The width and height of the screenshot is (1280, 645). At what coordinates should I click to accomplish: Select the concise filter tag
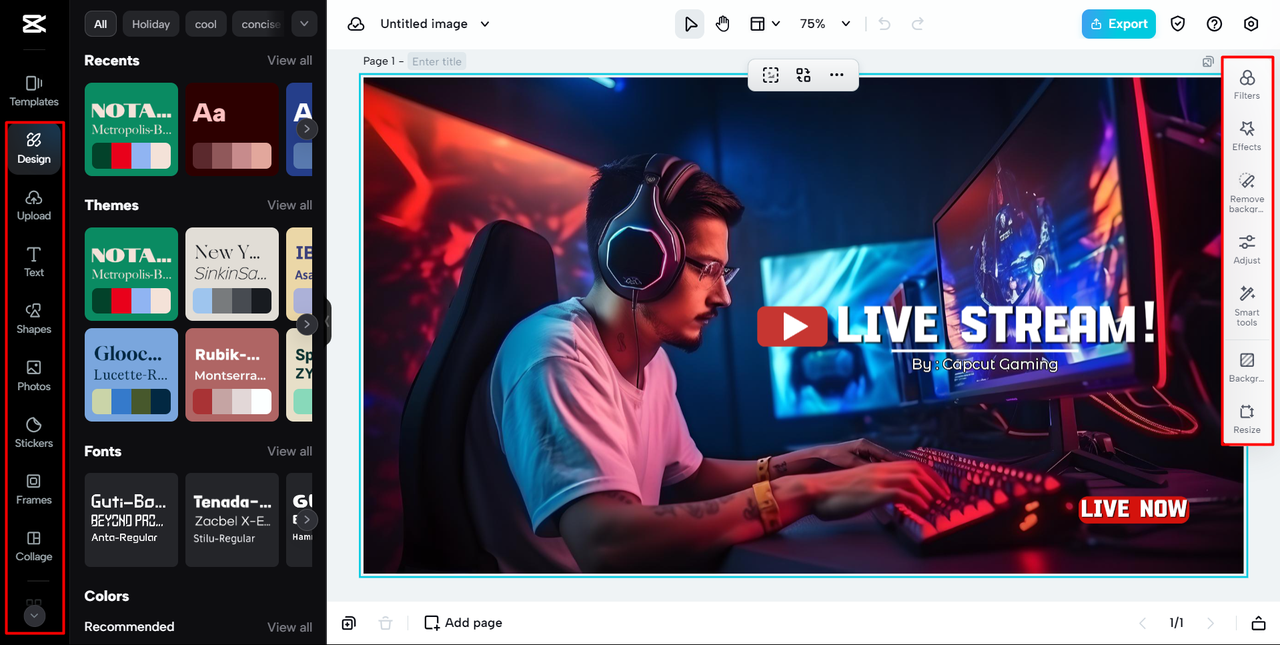tap(259, 24)
